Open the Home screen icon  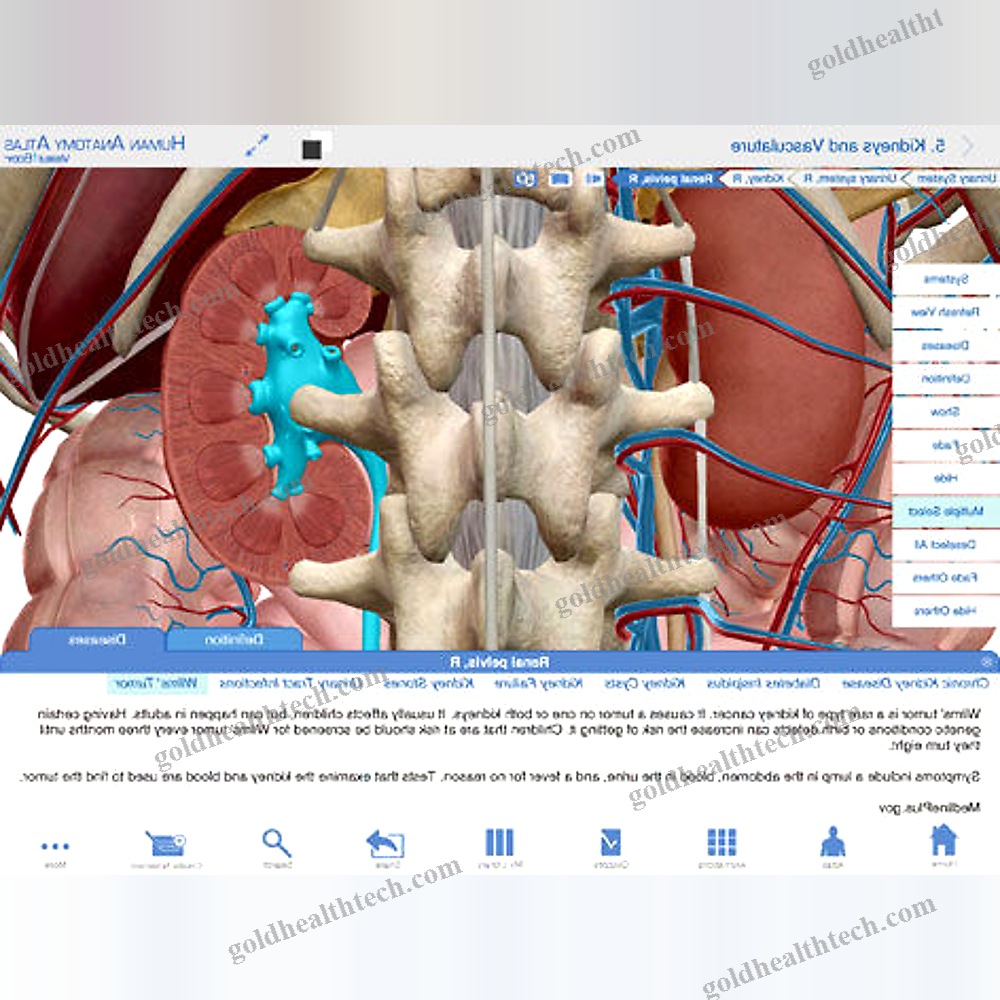(943, 841)
